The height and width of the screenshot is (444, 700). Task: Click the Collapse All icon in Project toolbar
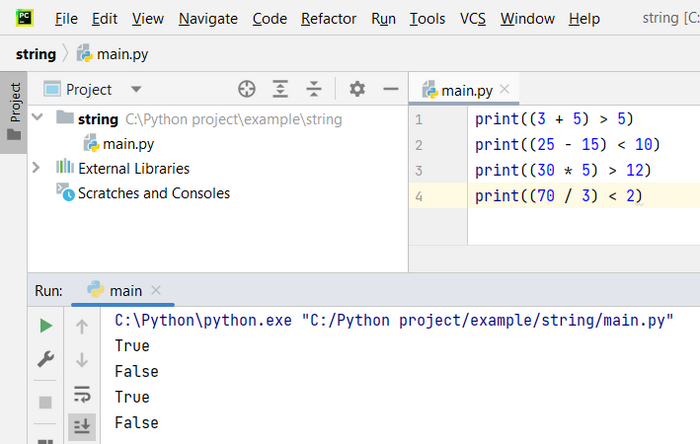314,89
